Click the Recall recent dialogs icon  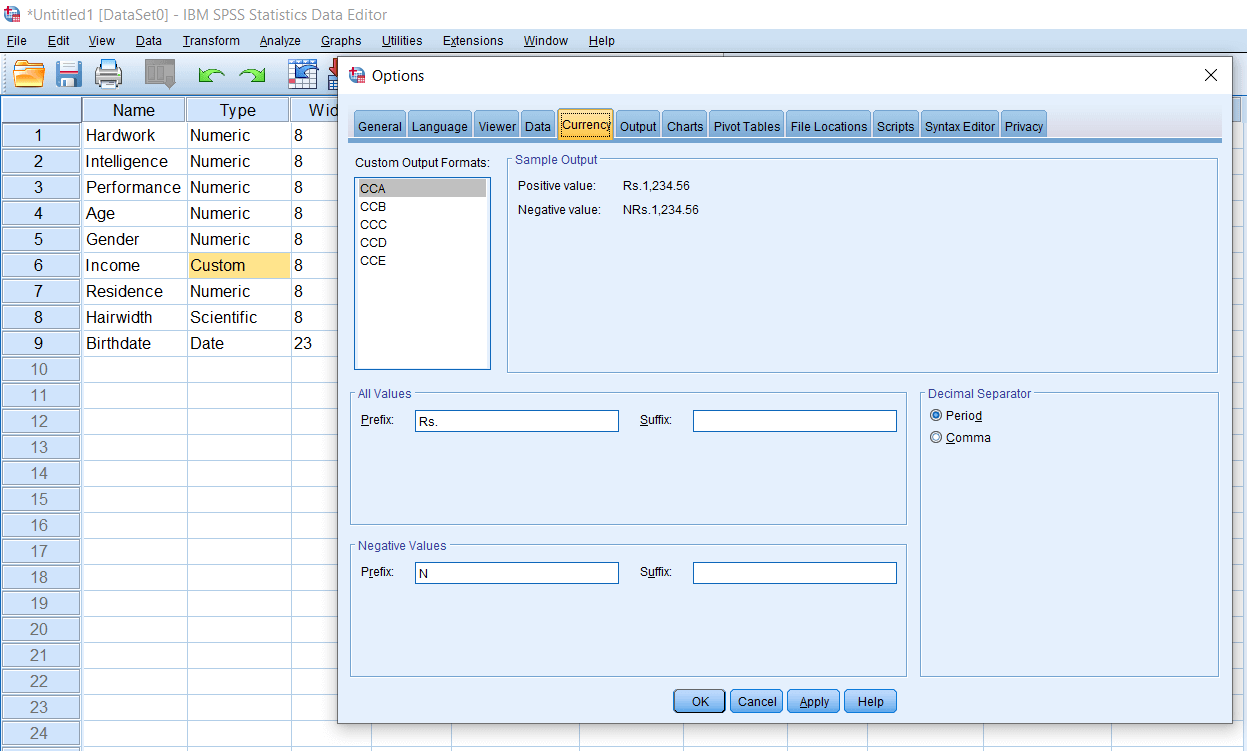pyautogui.click(x=160, y=75)
